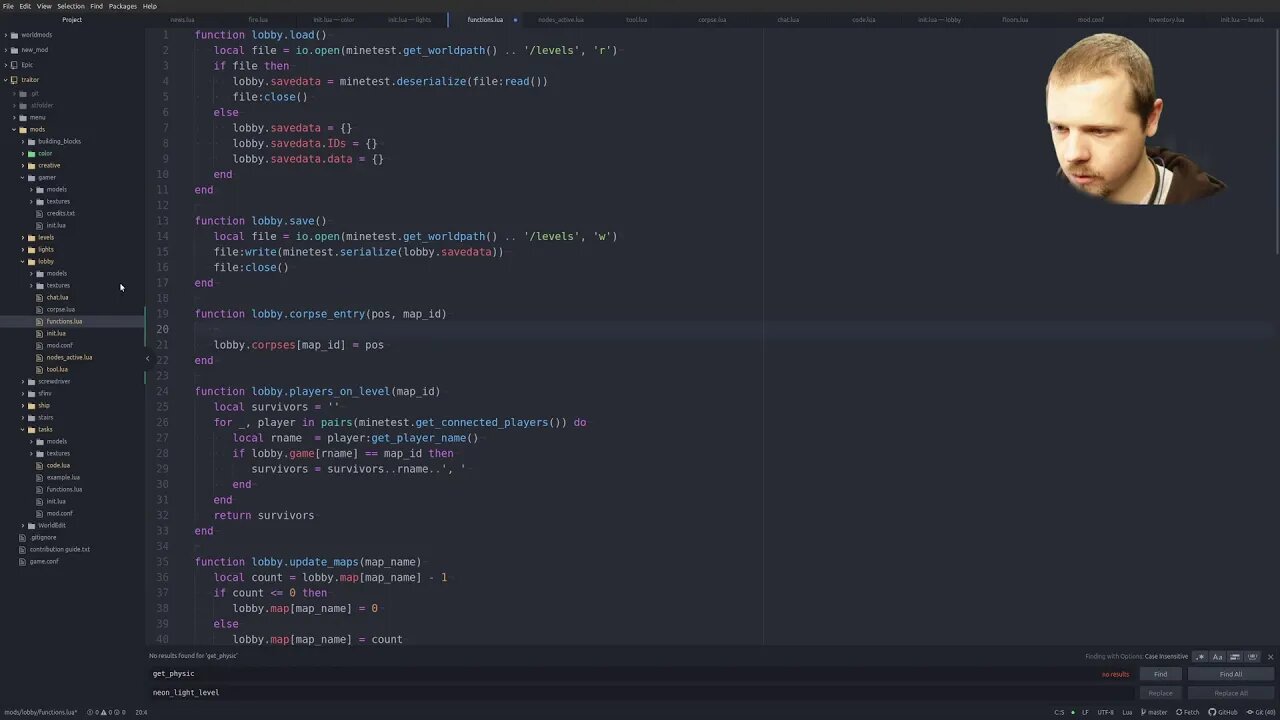
Task: Click the Find button
Action: pos(1160,674)
